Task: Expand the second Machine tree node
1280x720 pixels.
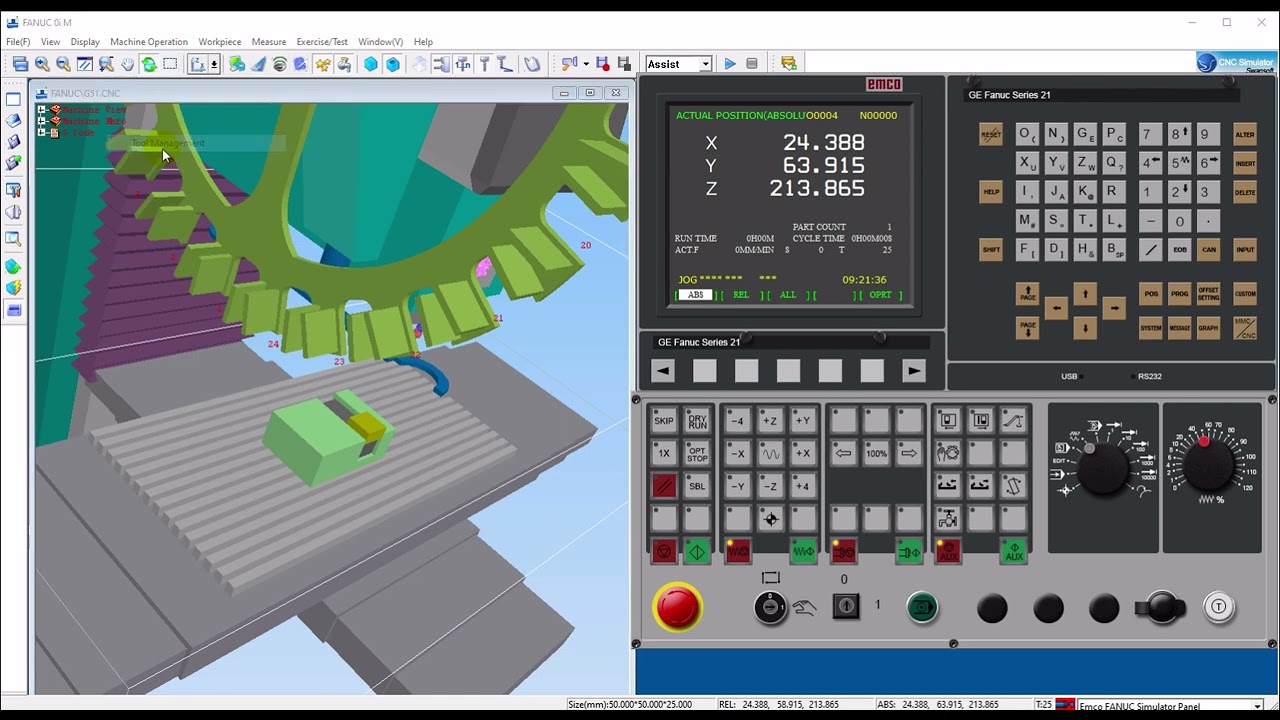Action: click(x=42, y=121)
